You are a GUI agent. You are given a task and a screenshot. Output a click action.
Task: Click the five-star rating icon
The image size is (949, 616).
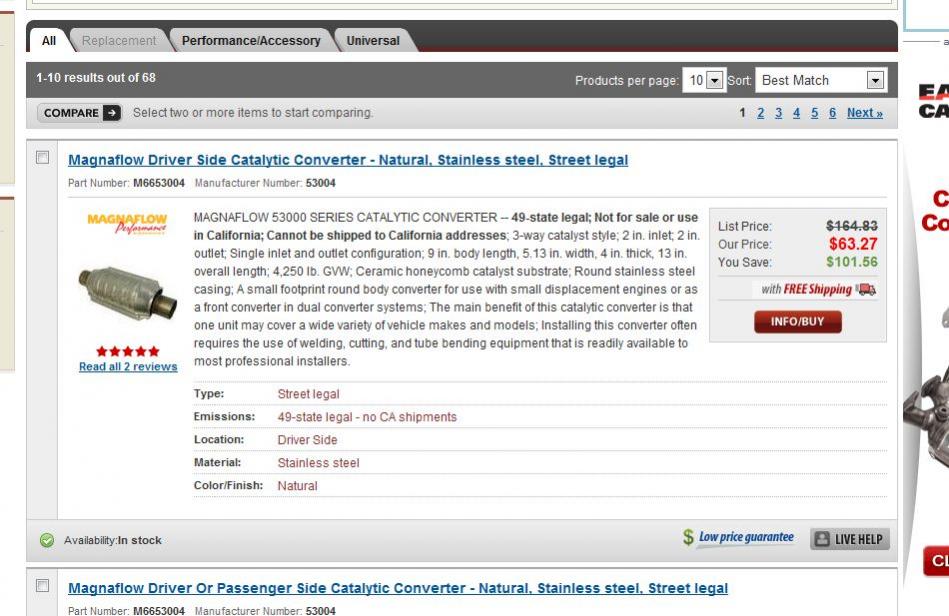[x=127, y=352]
